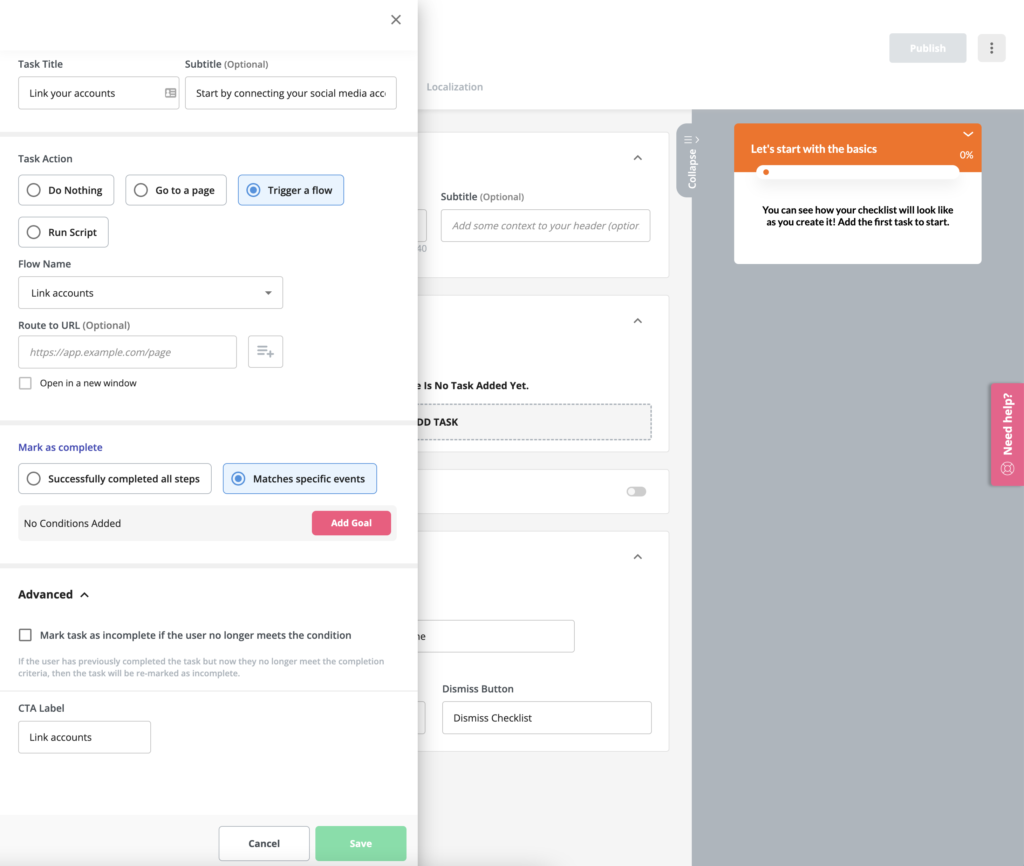
Task: Collapse the tasks section above Add Task
Action: [637, 321]
